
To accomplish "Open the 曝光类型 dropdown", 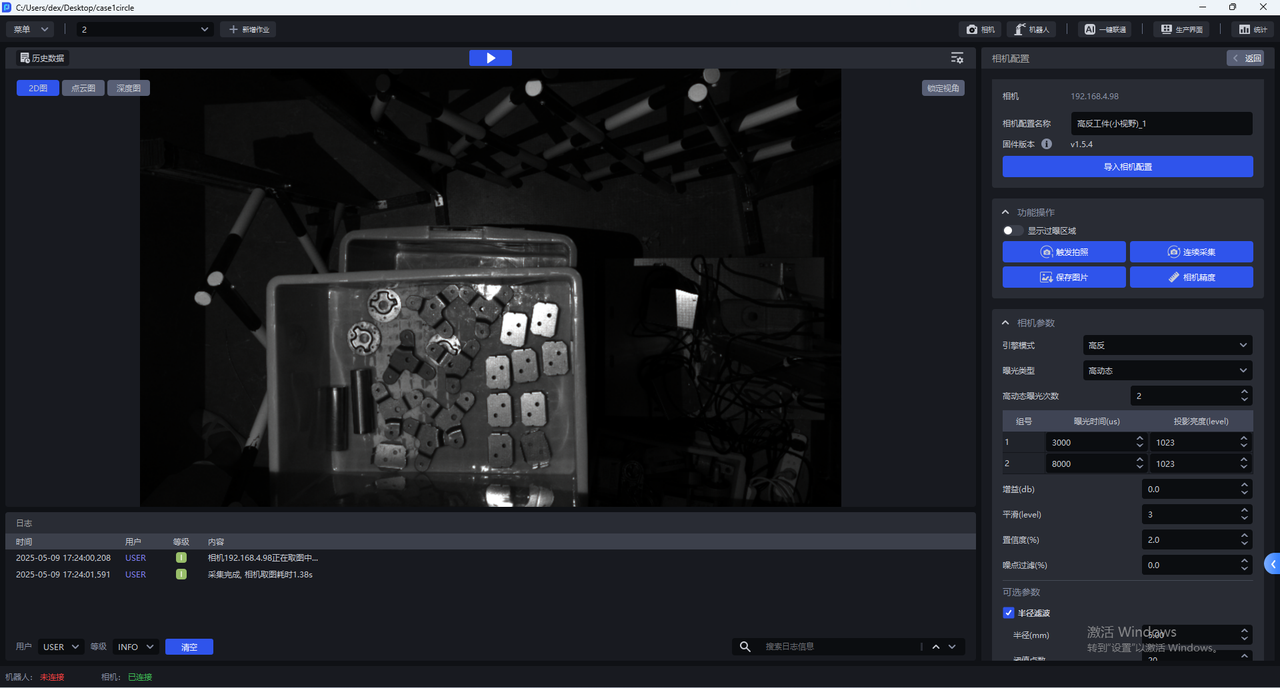I will [x=1167, y=371].
